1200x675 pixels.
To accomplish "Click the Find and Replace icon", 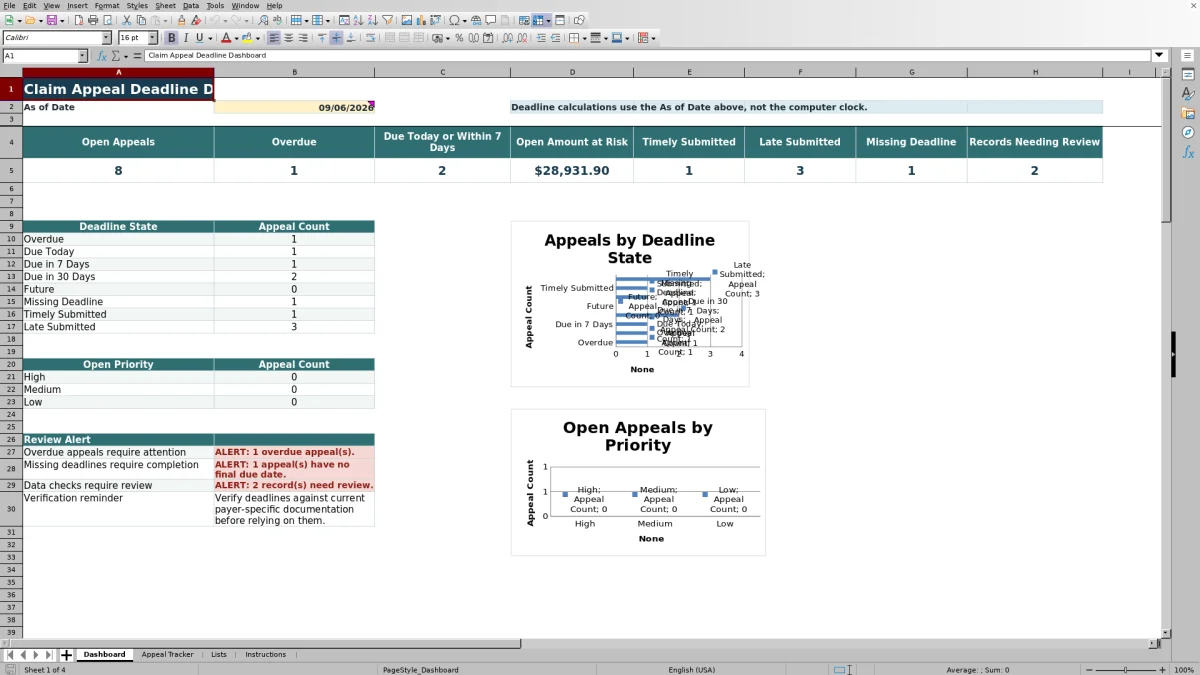I will point(263,20).
